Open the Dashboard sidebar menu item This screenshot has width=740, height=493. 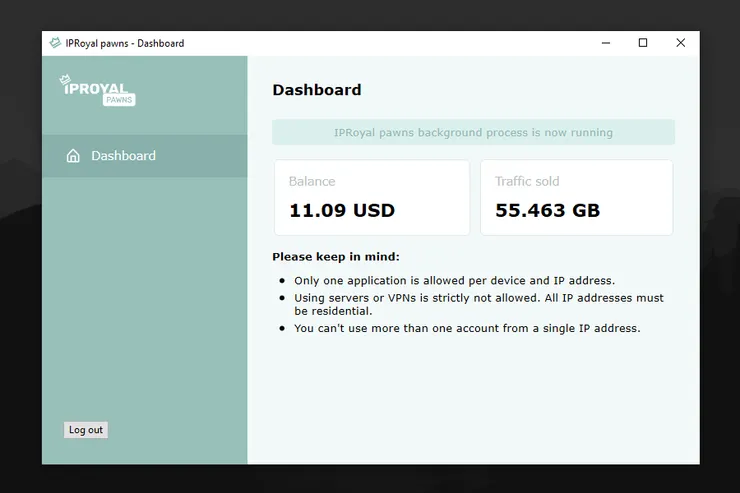(123, 156)
